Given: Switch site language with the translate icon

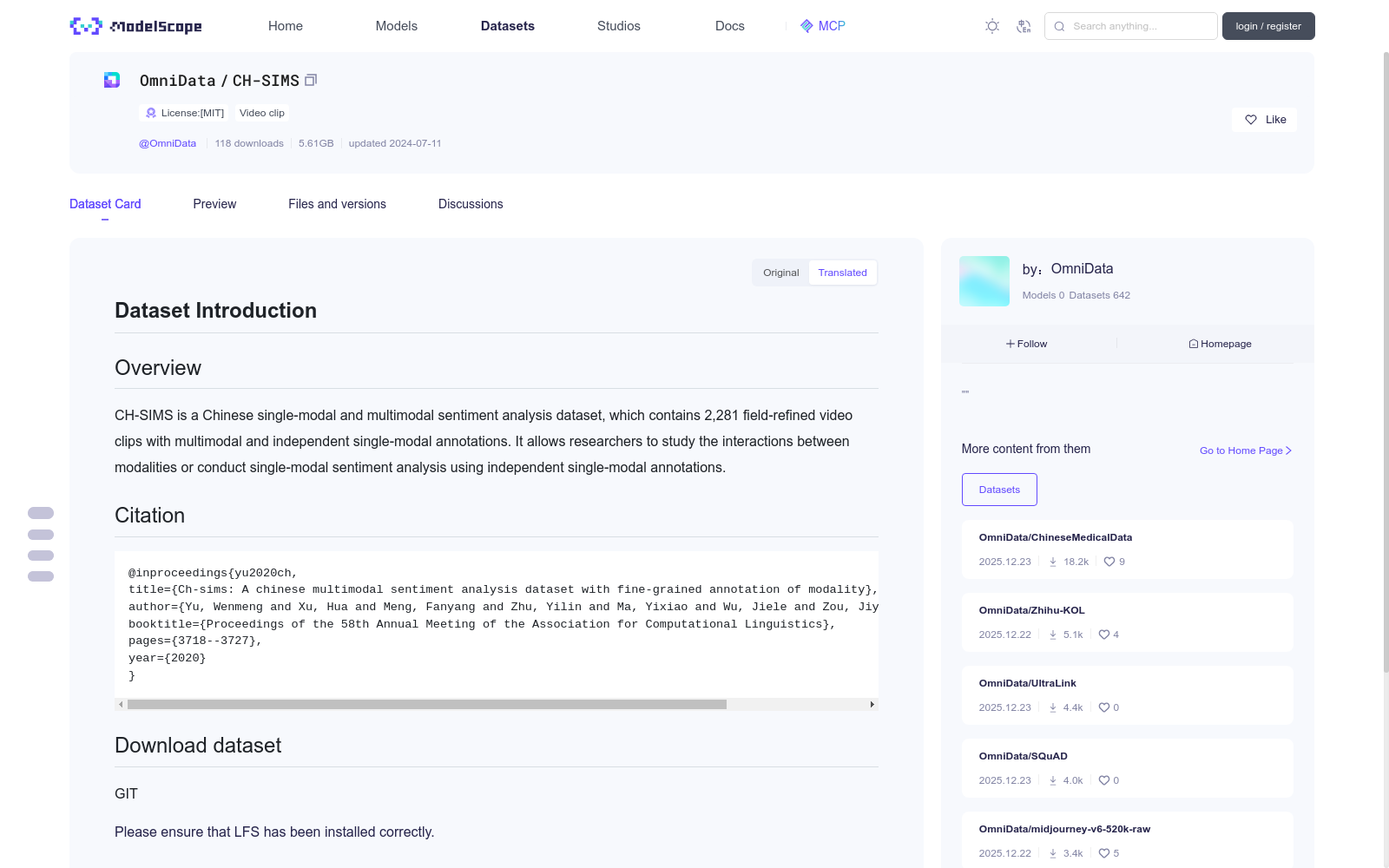Looking at the screenshot, I should point(1024,26).
